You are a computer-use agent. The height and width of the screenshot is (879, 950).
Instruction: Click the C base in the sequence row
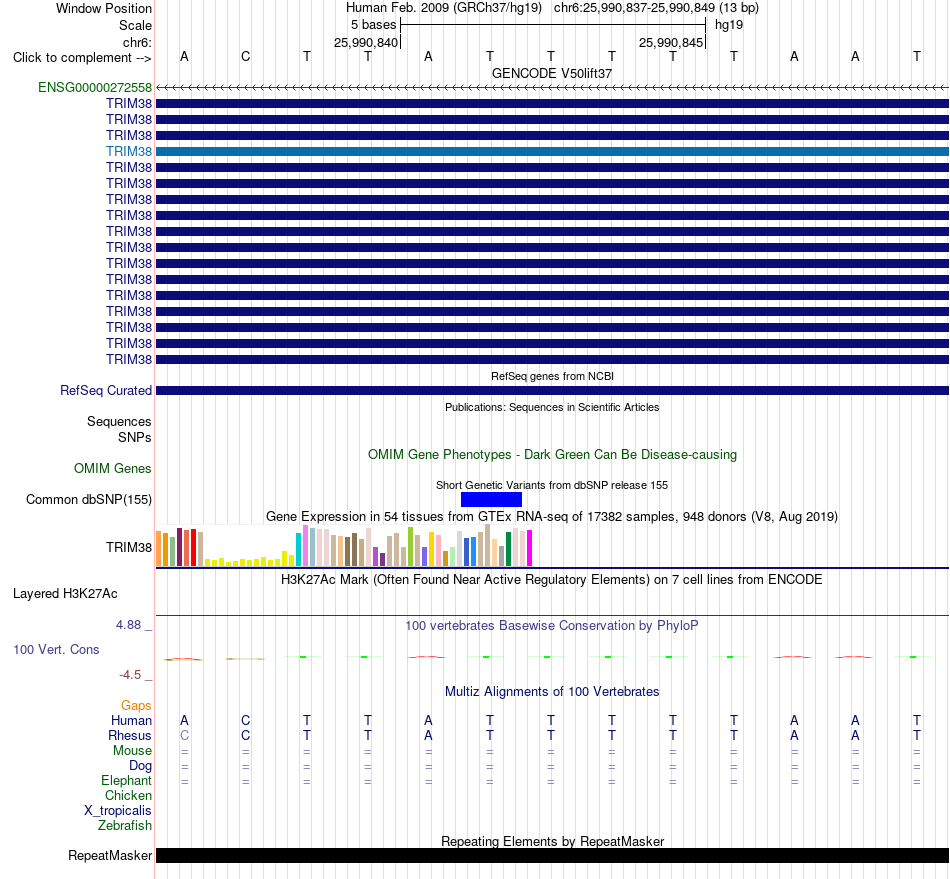245,56
